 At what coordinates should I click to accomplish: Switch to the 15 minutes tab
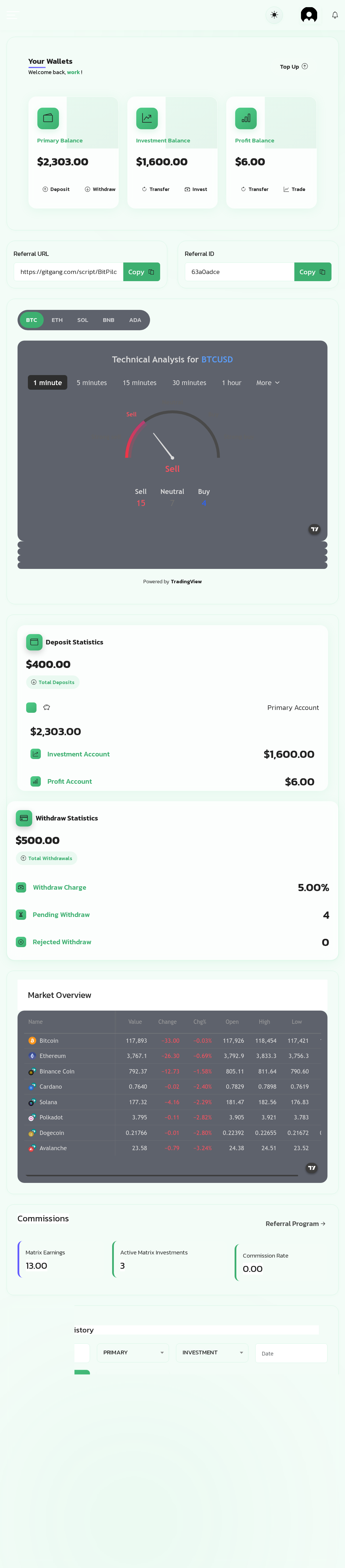pyautogui.click(x=140, y=383)
